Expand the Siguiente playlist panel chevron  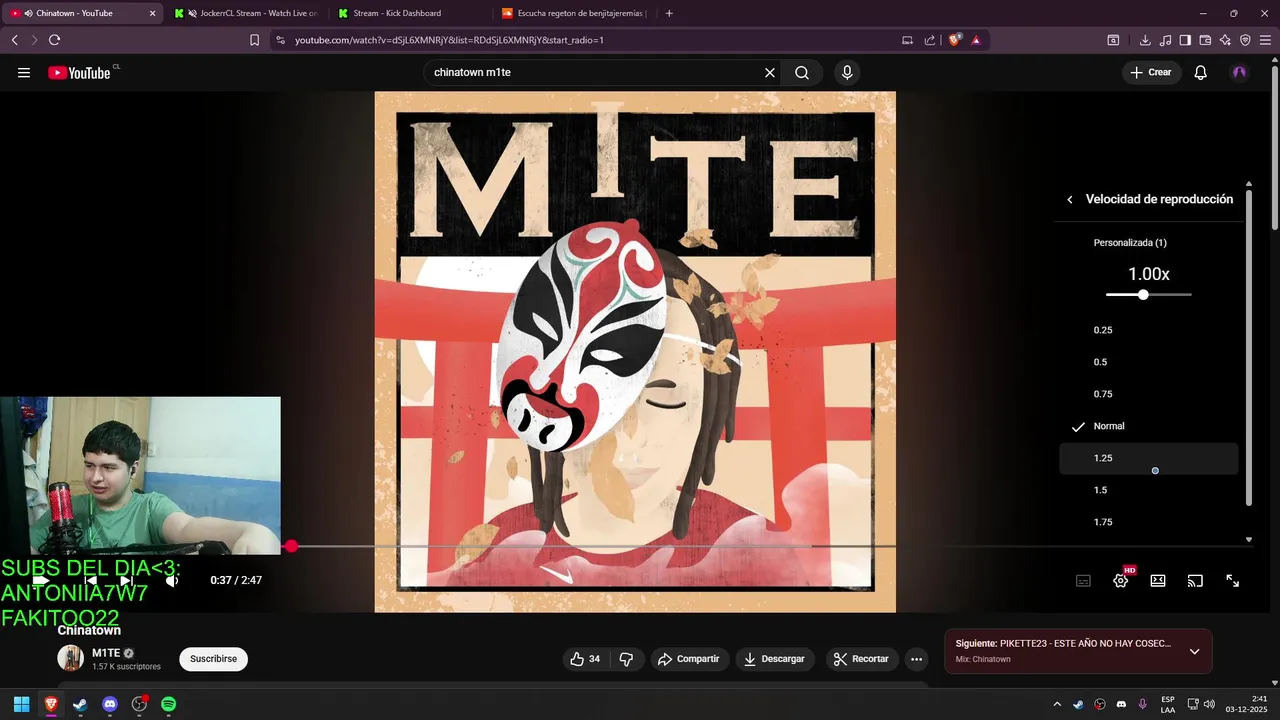pyautogui.click(x=1194, y=651)
